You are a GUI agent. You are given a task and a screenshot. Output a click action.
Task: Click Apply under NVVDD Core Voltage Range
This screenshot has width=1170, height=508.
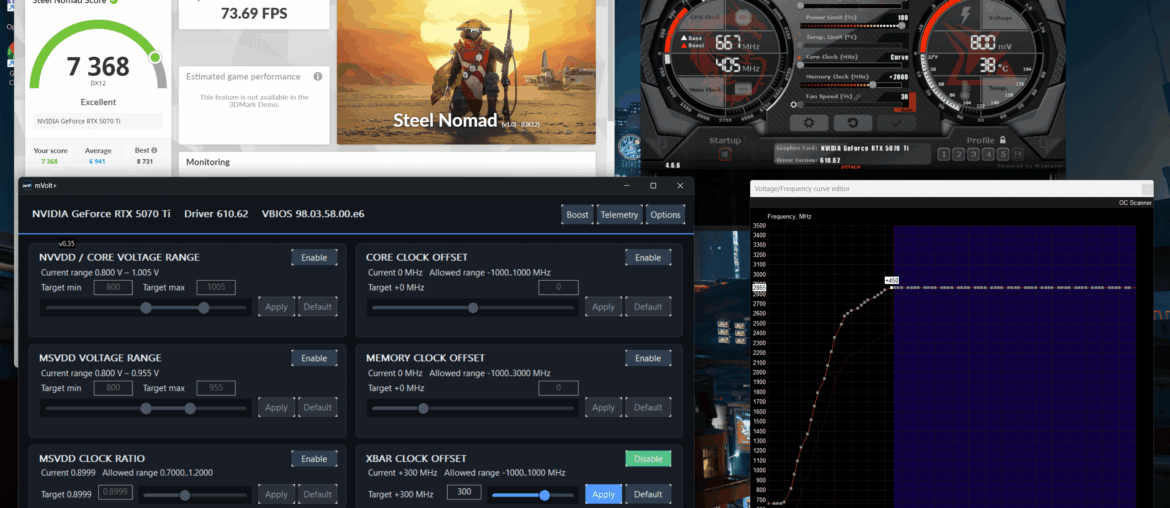(x=276, y=307)
